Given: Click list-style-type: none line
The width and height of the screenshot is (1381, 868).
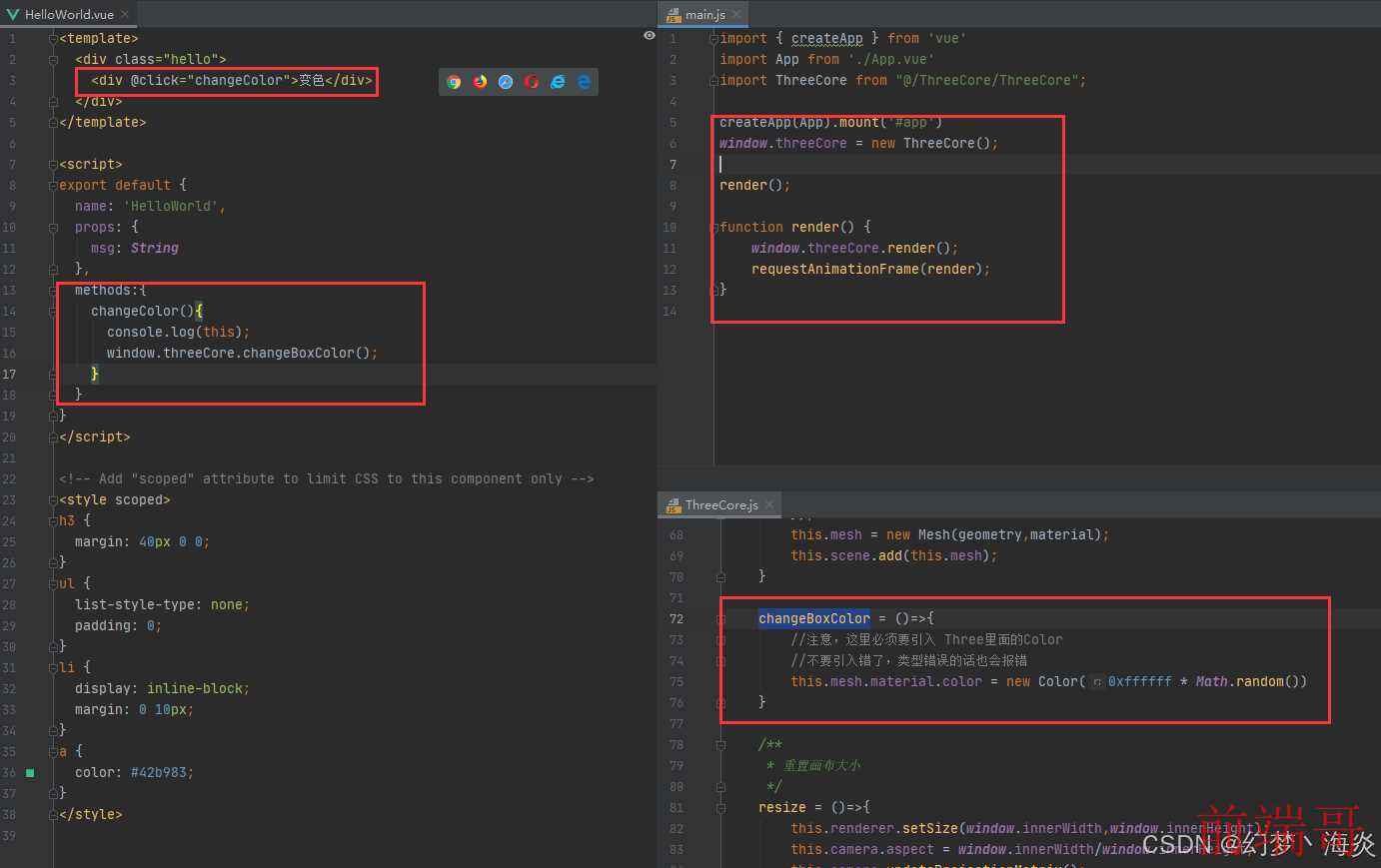Looking at the screenshot, I should coord(162,604).
